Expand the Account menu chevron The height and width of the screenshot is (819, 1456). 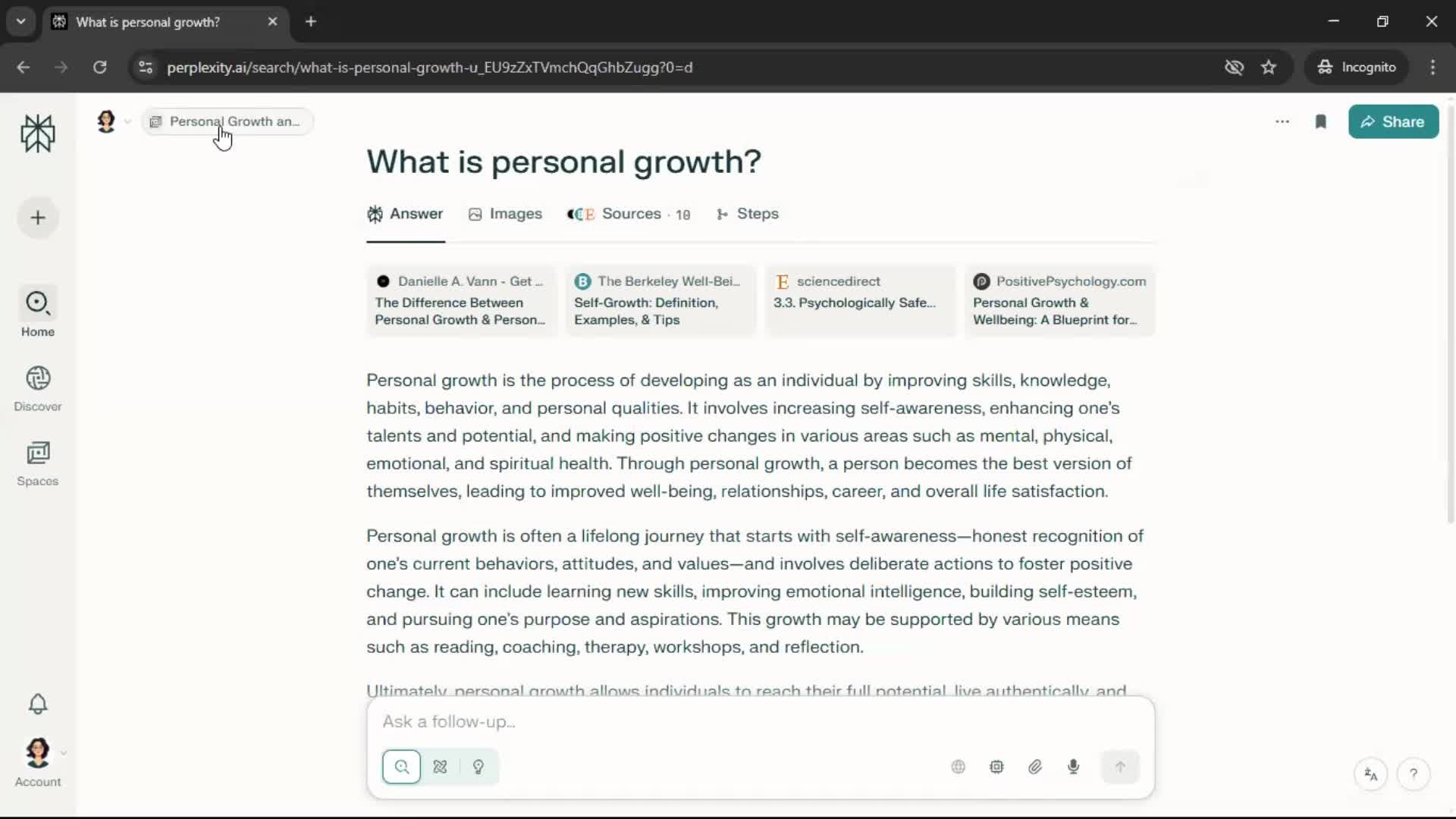click(x=64, y=753)
